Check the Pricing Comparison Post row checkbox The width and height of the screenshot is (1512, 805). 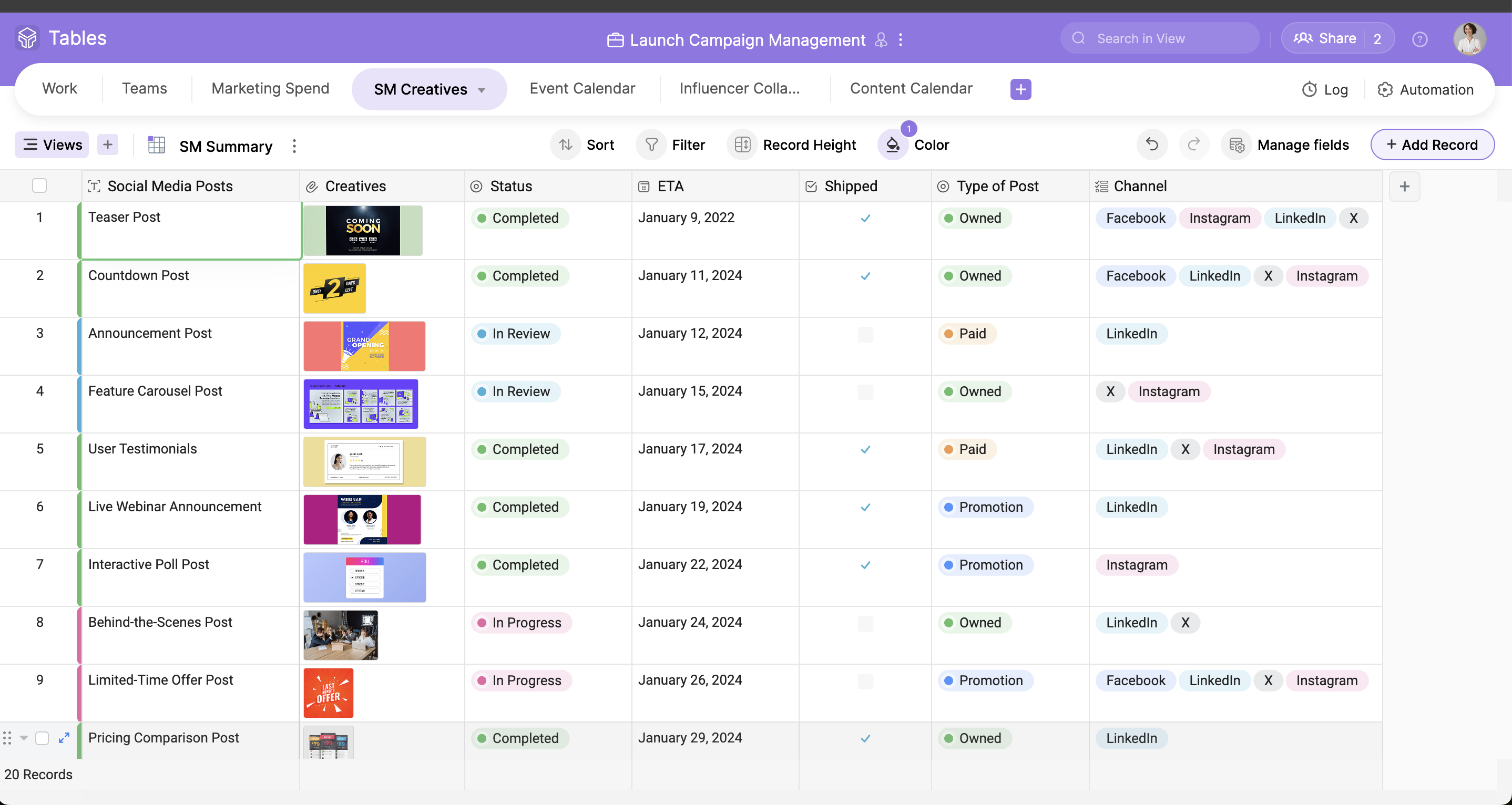(x=42, y=738)
